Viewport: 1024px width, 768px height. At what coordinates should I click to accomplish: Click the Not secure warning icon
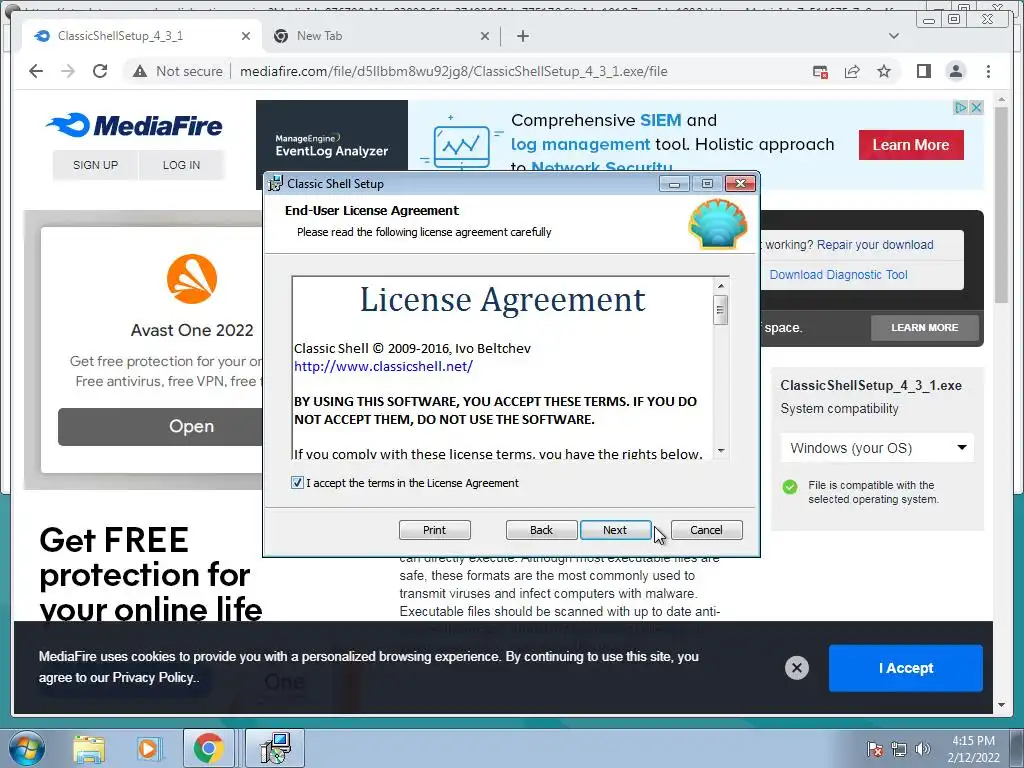click(140, 71)
